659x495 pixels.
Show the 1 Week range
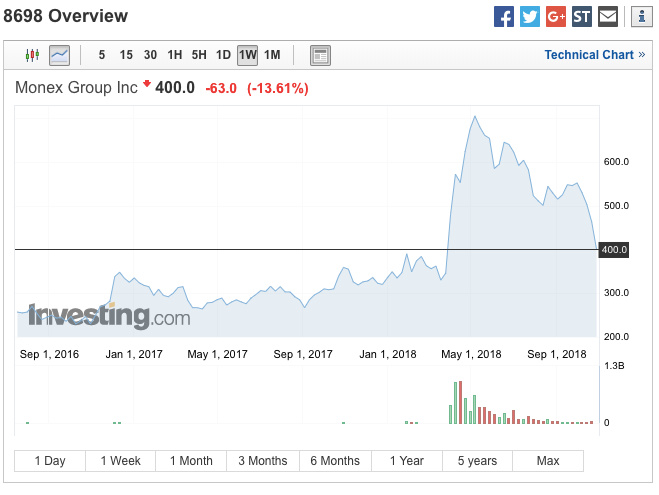click(121, 461)
